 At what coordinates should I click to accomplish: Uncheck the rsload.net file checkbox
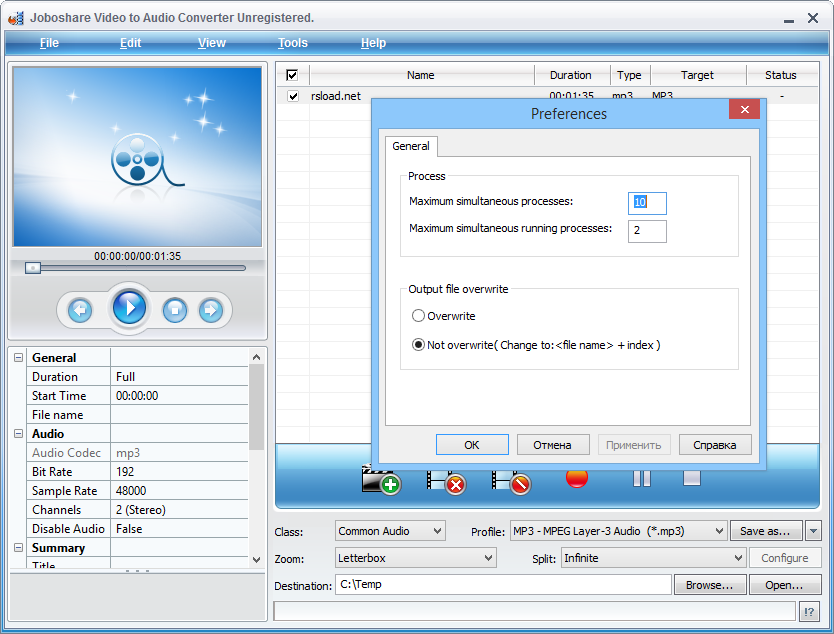click(293, 96)
